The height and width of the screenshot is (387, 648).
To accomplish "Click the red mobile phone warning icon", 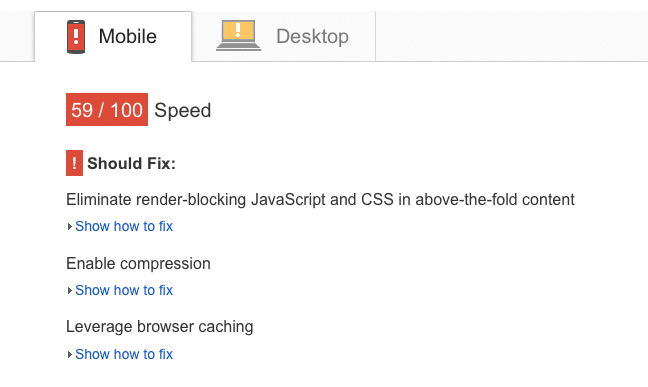I will click(76, 37).
